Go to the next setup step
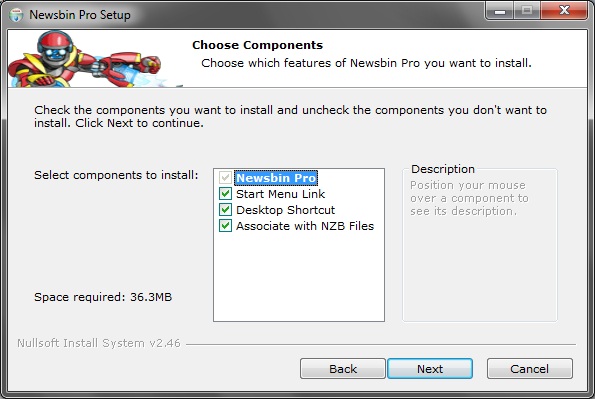The width and height of the screenshot is (595, 399). [430, 369]
